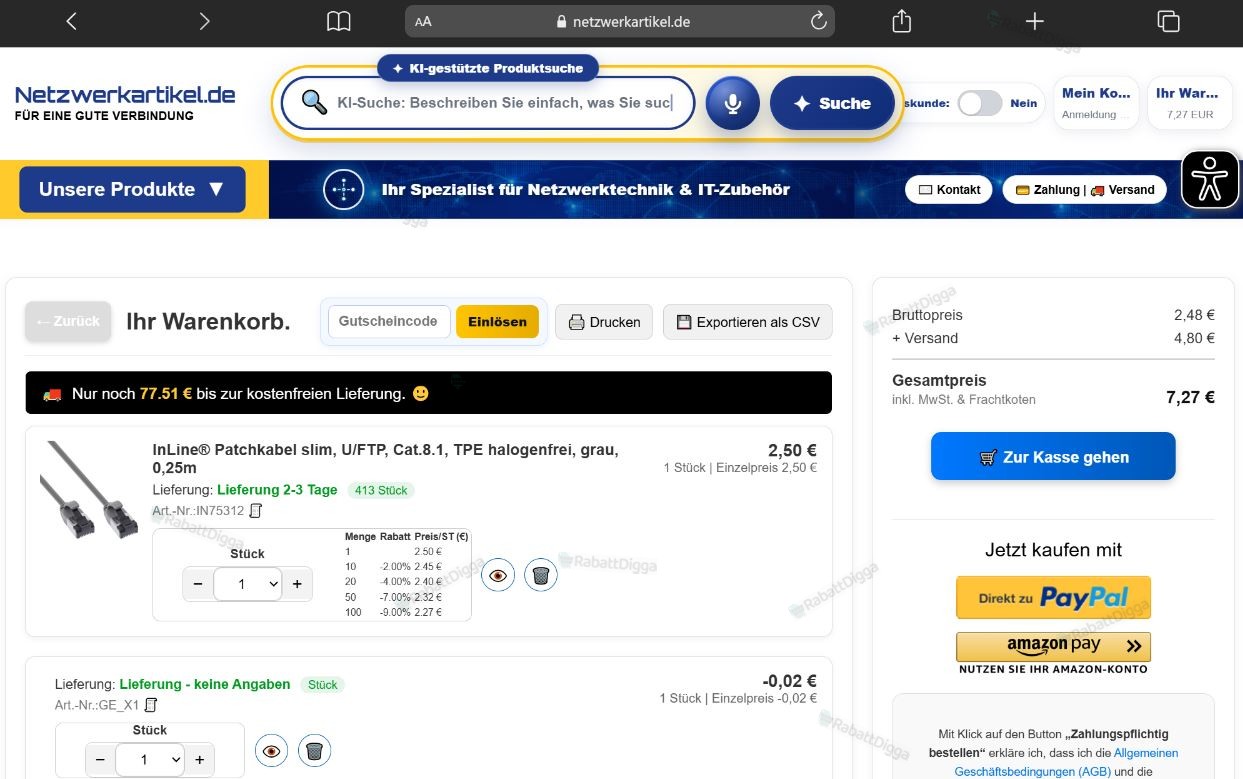Screen dimensions: 1243x779
Task: Open InLine Patchkabel slim product title
Action: pyautogui.click(x=385, y=459)
